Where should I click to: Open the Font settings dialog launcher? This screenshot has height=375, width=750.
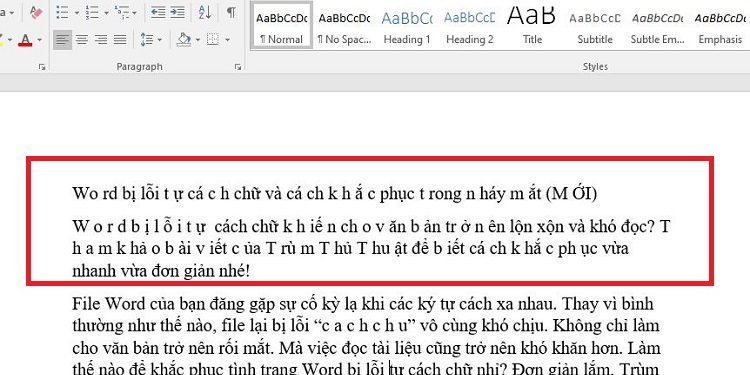coord(42,67)
